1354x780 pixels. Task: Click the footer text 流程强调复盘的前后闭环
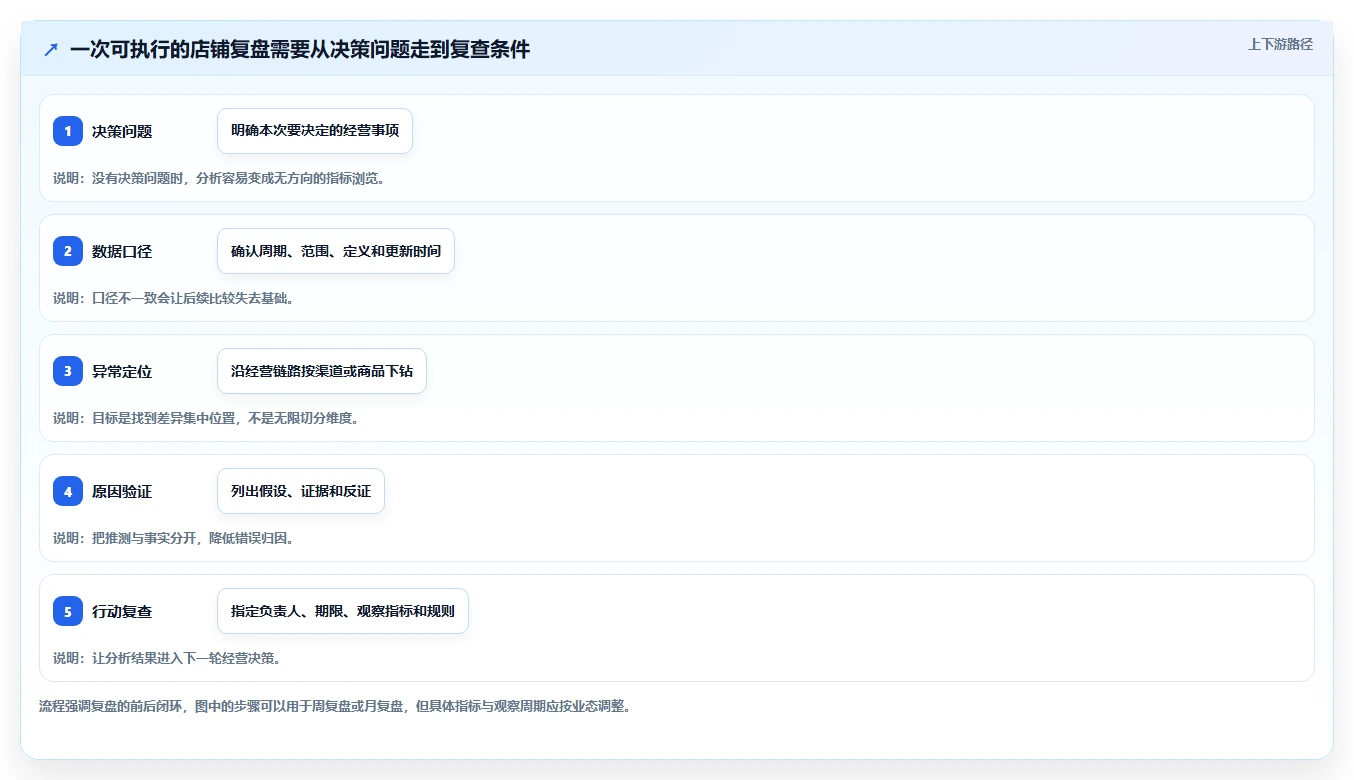coord(335,706)
